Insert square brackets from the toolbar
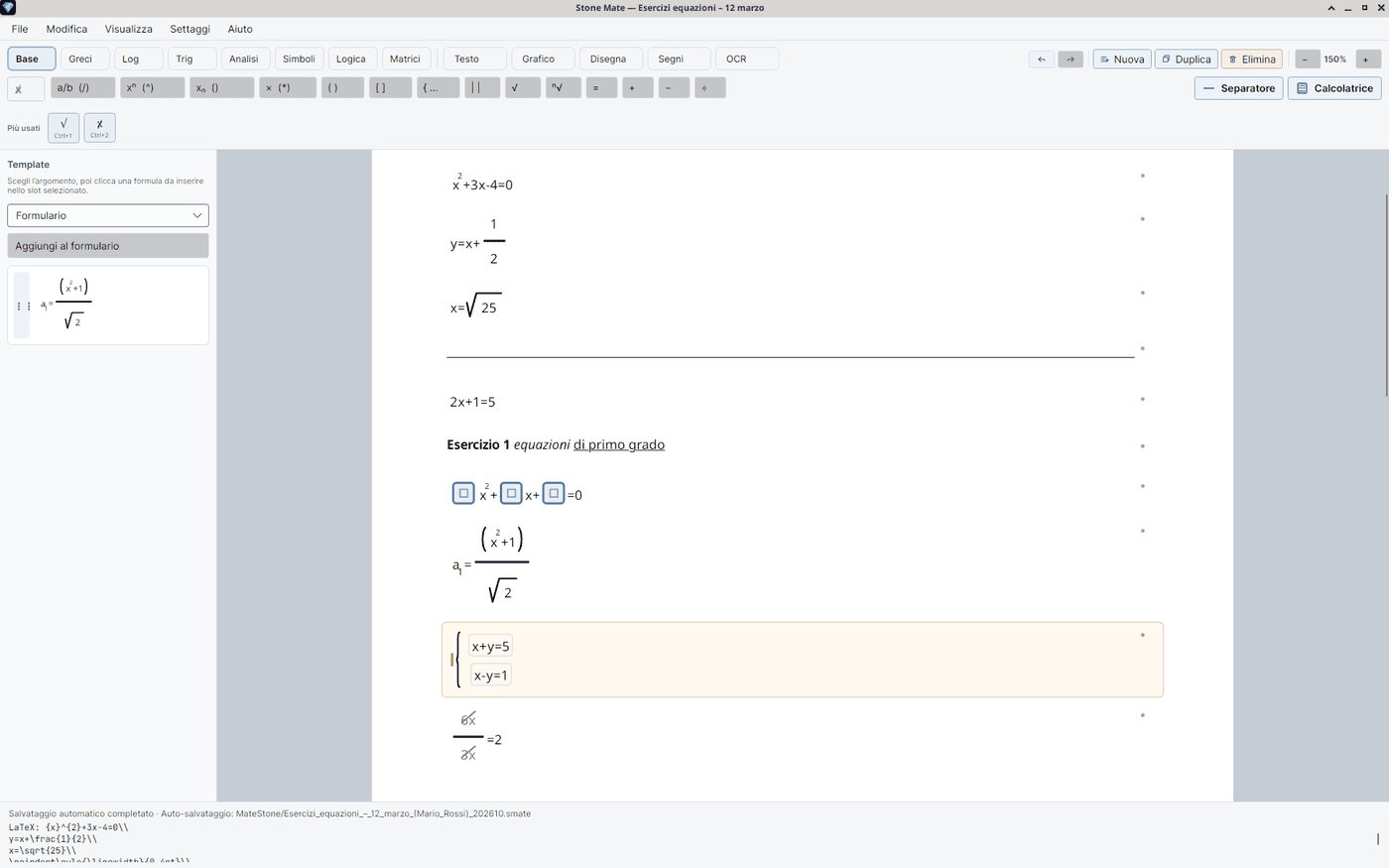 tap(391, 87)
